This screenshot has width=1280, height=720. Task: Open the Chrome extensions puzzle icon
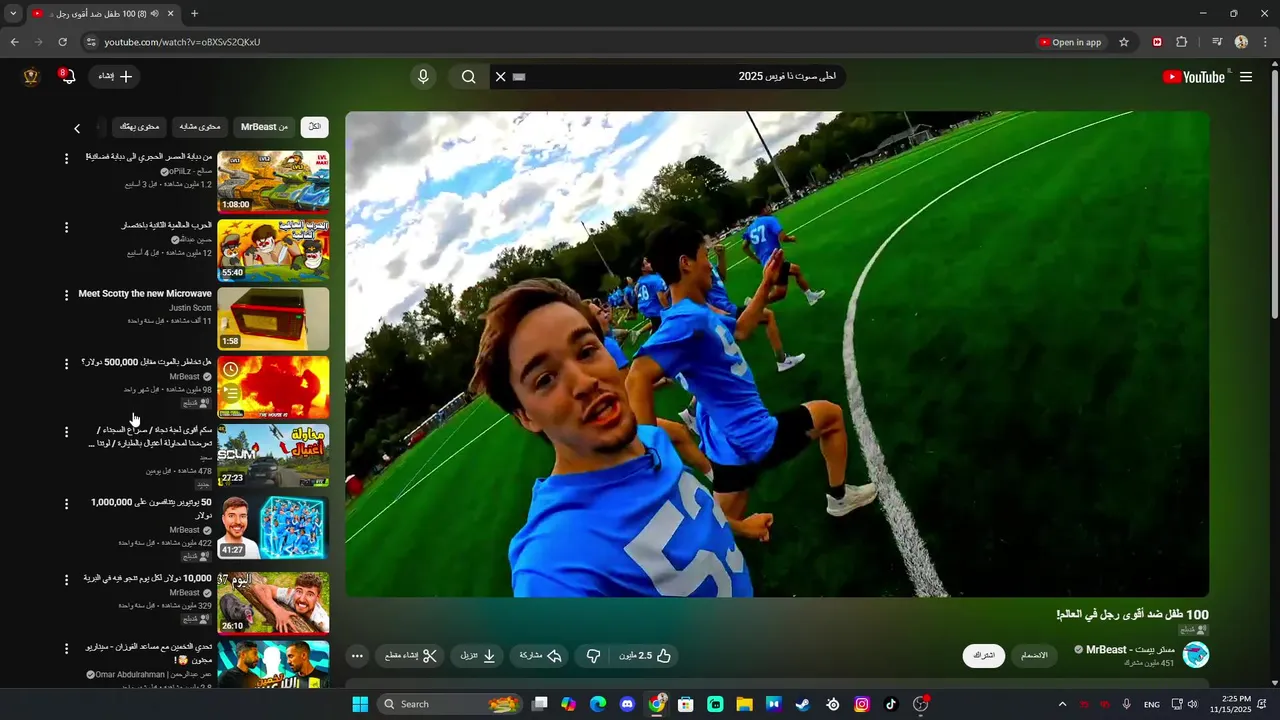(x=1182, y=42)
